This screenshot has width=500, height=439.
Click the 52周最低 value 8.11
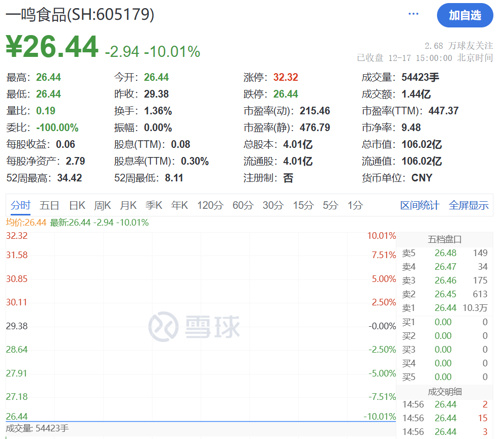[174, 178]
